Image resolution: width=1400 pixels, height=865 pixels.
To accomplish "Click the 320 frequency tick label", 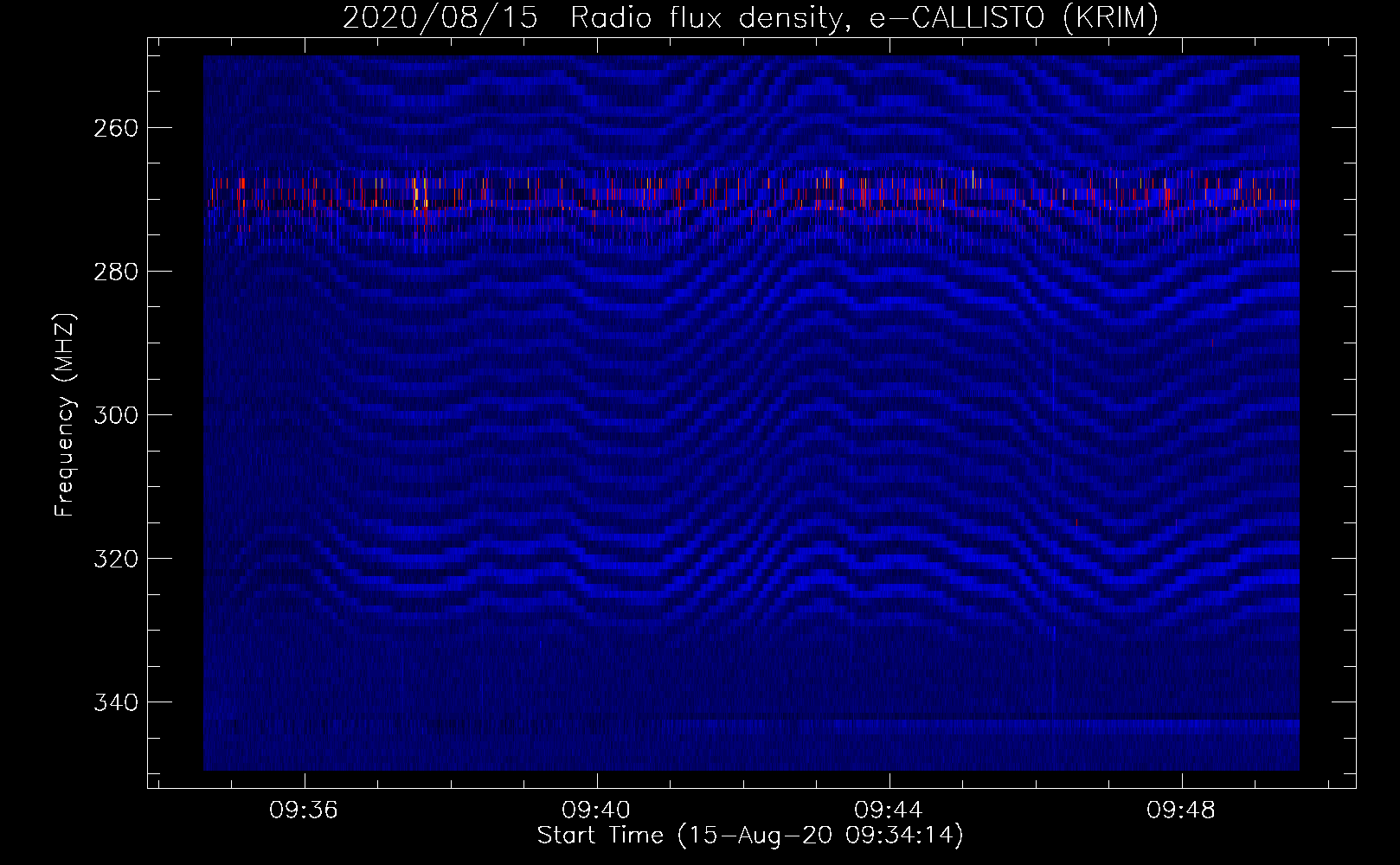I will coord(115,559).
